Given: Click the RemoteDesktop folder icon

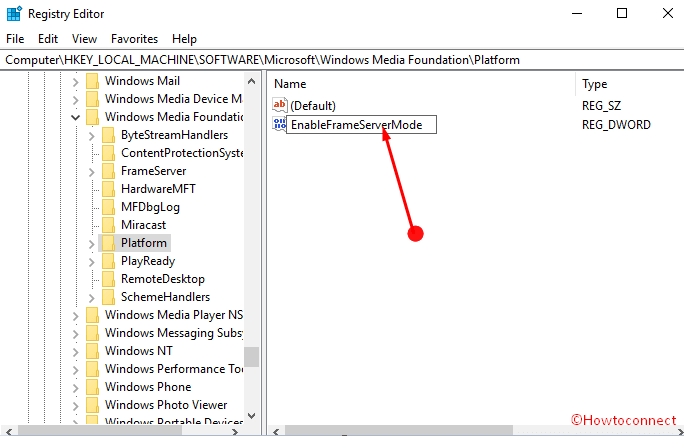Looking at the screenshot, I should click(108, 279).
